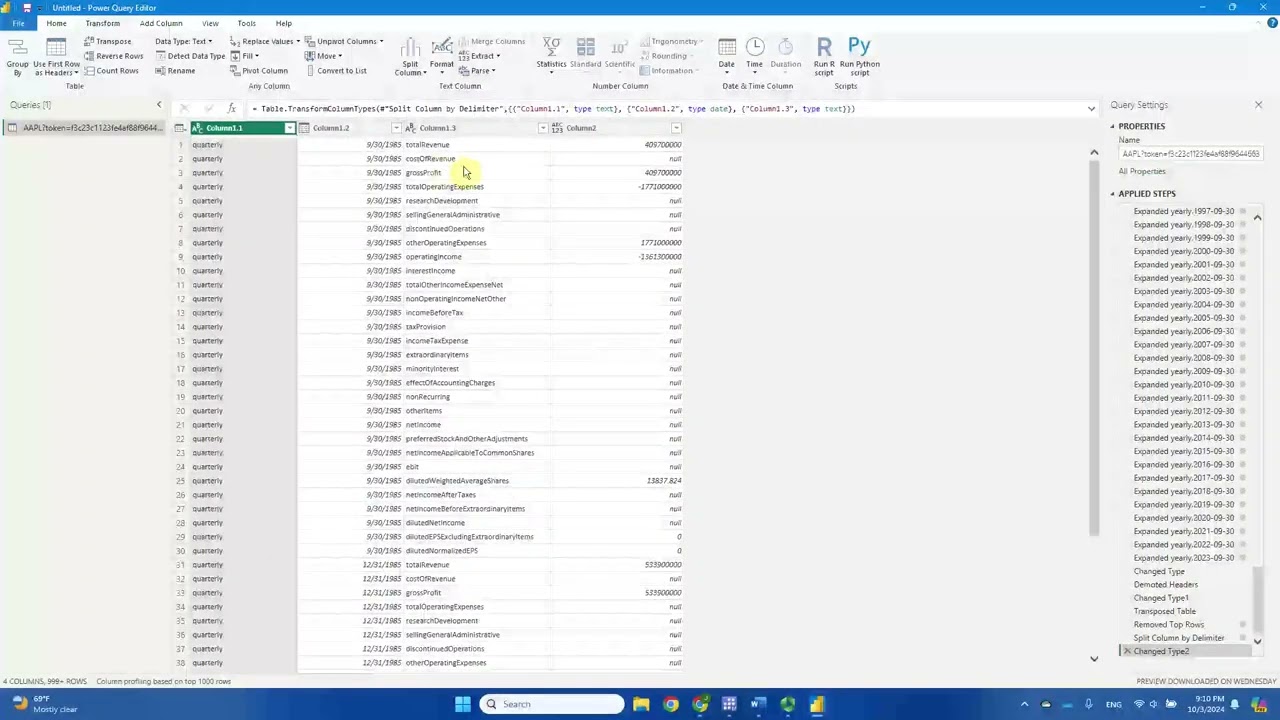Open the Extract dropdown
The height and width of the screenshot is (720, 1280).
[x=479, y=56]
